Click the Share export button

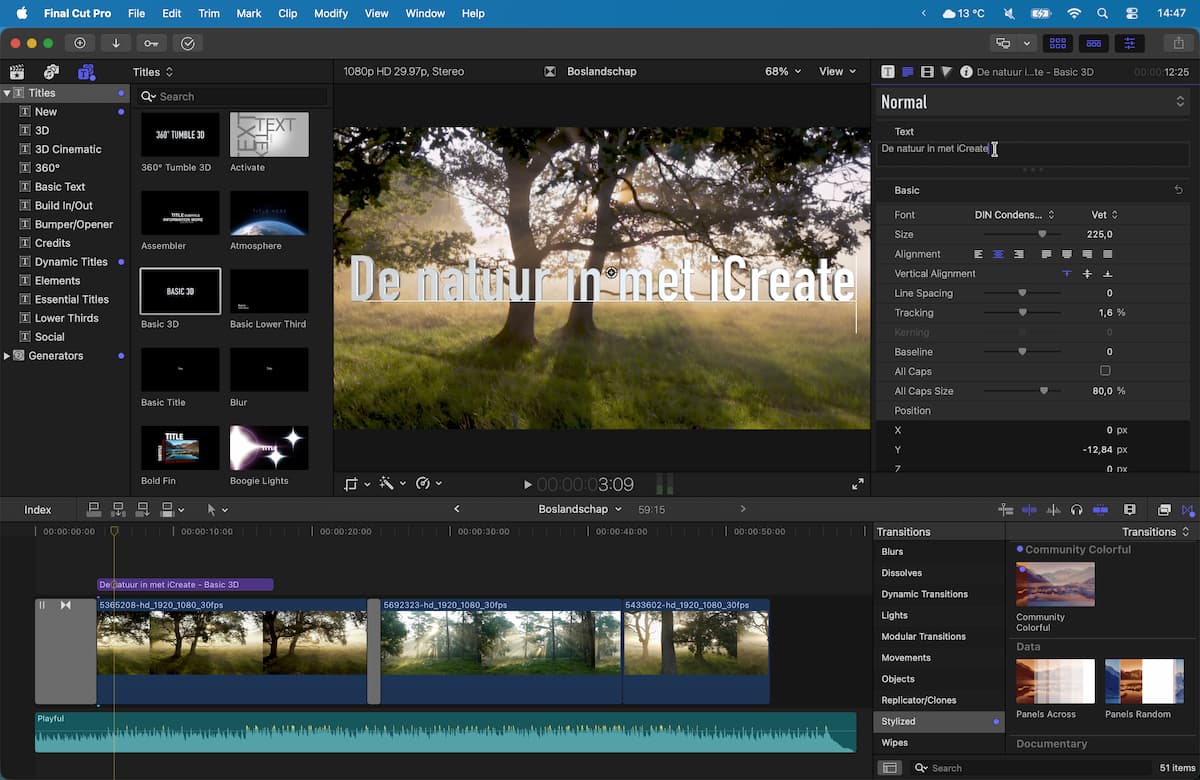[1178, 43]
